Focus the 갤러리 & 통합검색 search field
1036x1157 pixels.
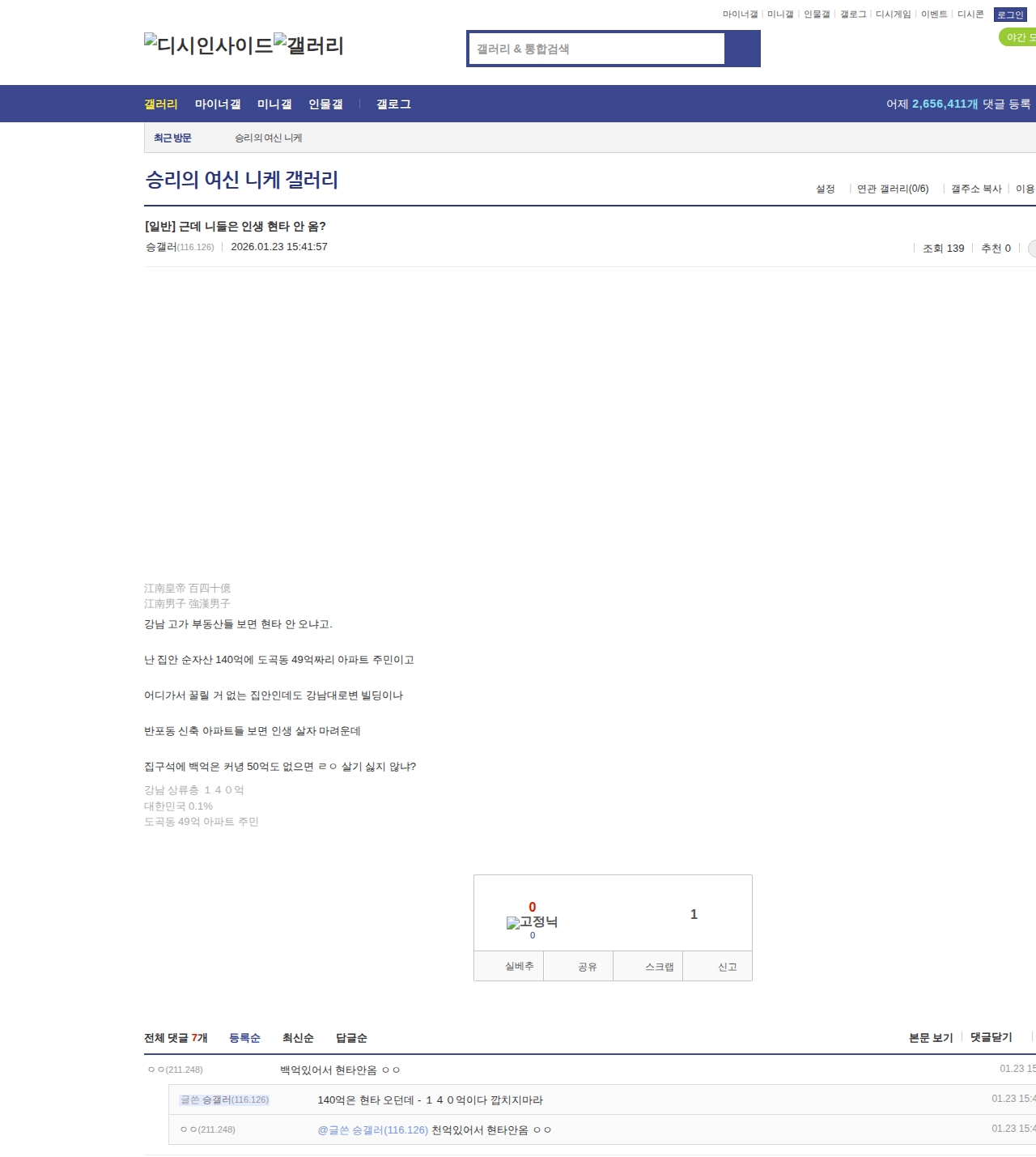597,49
